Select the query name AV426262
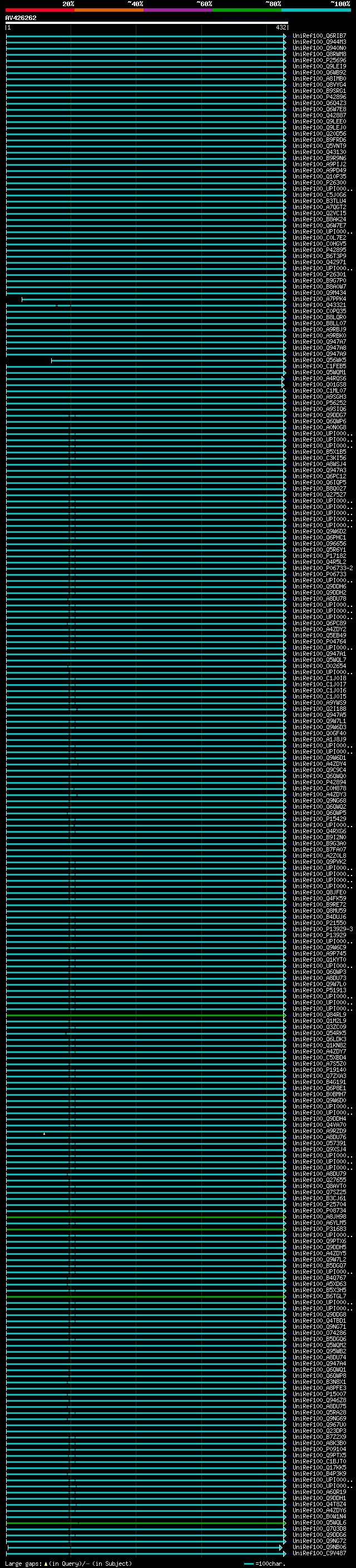Viewport: 356px width, 1568px height. 21,18
